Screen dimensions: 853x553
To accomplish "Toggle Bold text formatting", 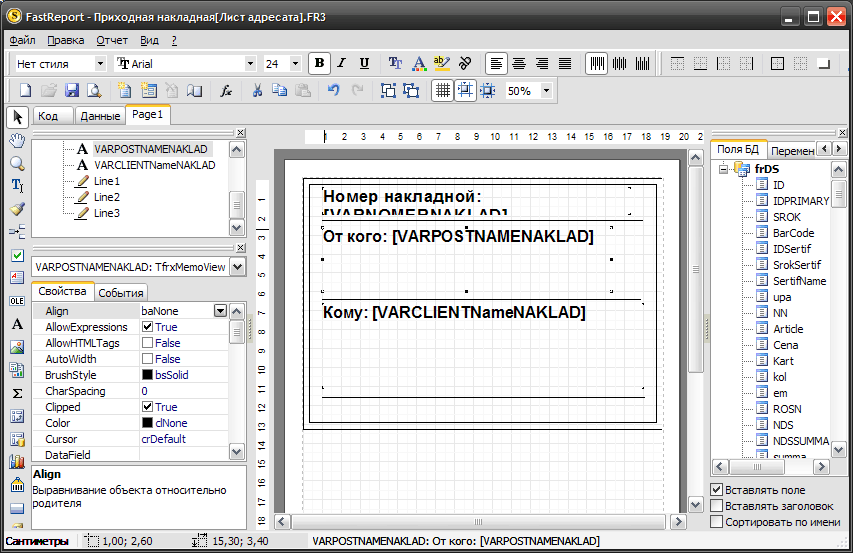I will pos(319,64).
